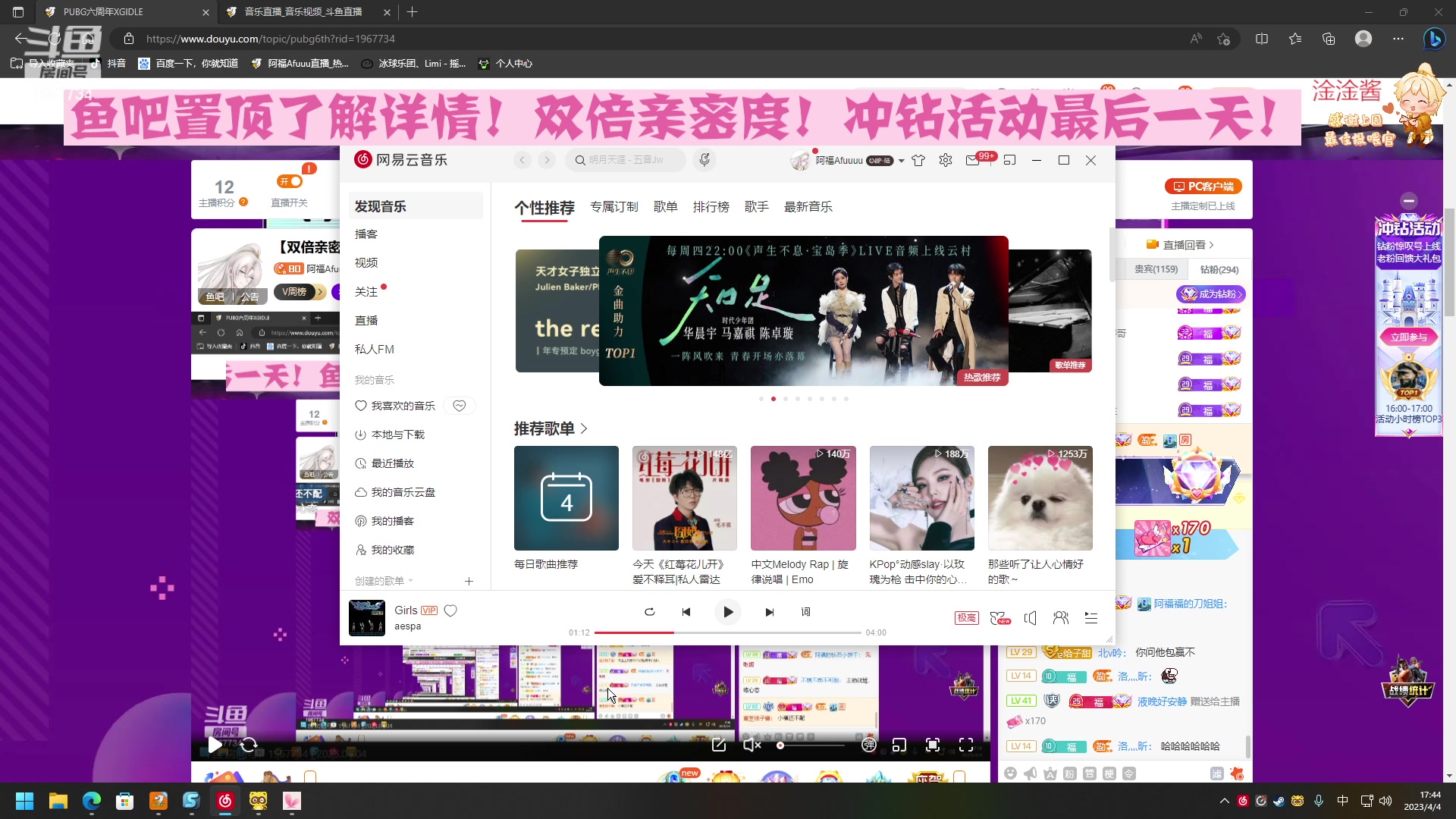Click the NetEase Music search box
This screenshot has height=819, width=1456.
(626, 160)
